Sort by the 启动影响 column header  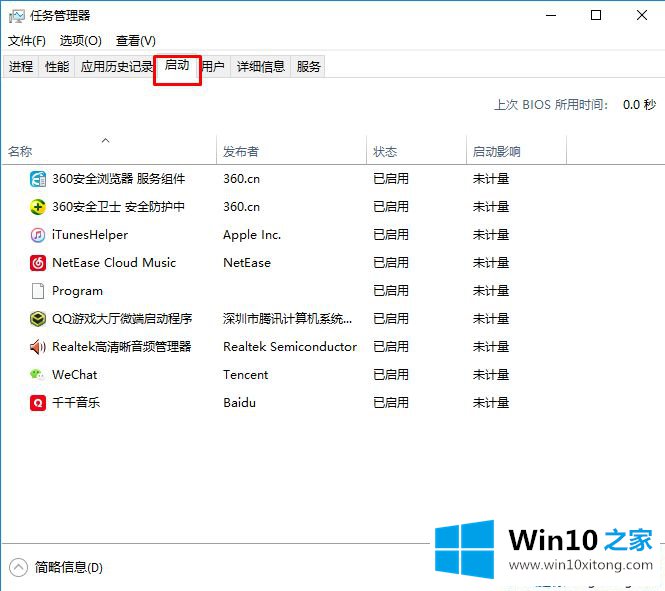(517, 151)
